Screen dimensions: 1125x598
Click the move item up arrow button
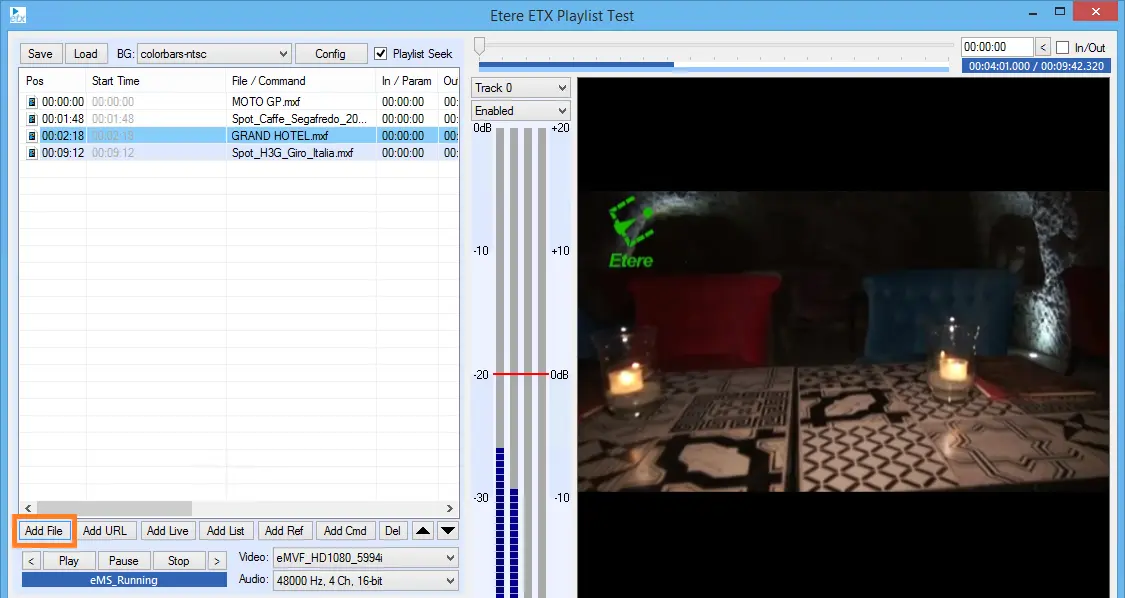tap(423, 531)
